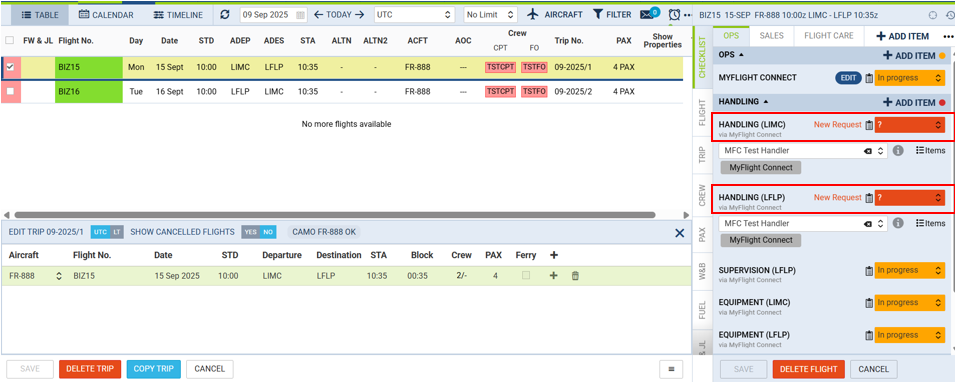This screenshot has width=958, height=382.
Task: Toggle the Ferry checkbox for BIZ15
Action: point(526,276)
